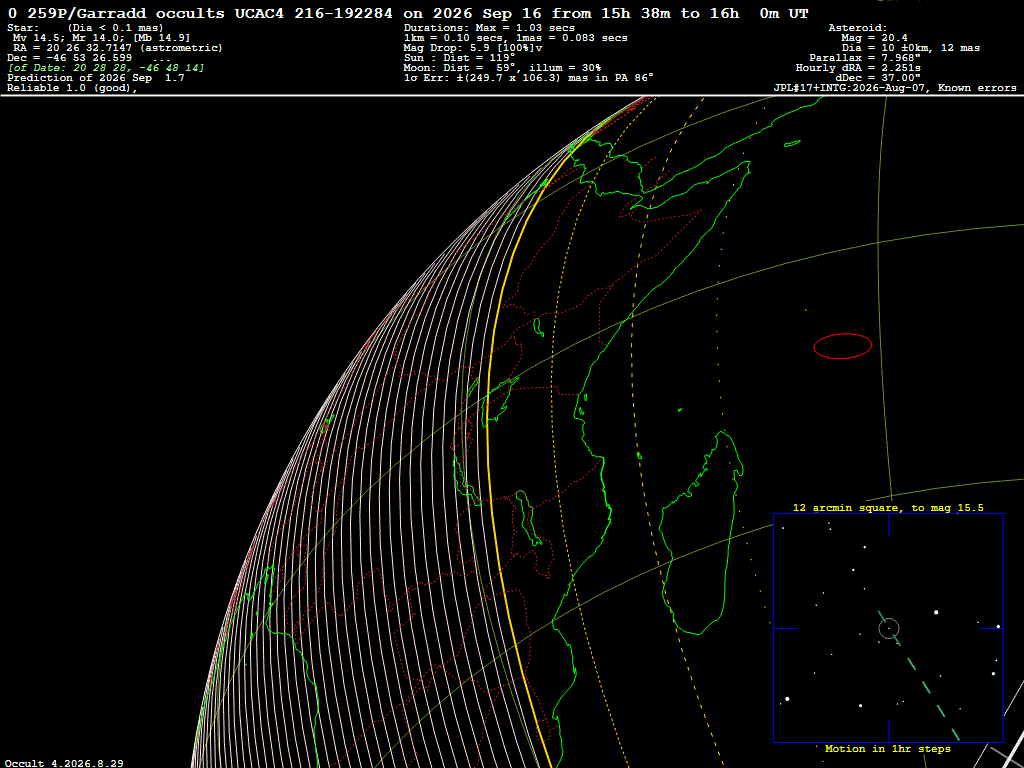Click the green dashed asteroid motion line
1024x768 pixels.
[x=920, y=676]
